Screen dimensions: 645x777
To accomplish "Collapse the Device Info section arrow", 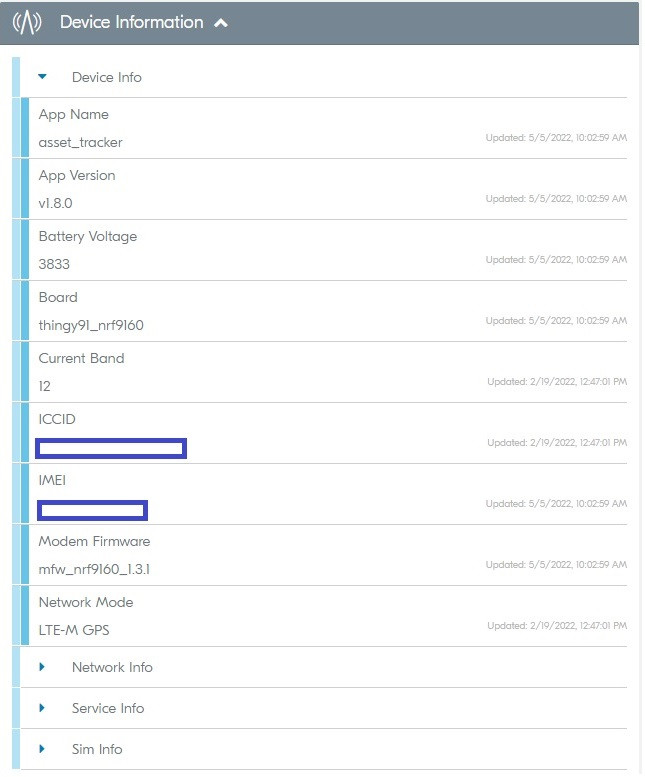I will [43, 77].
